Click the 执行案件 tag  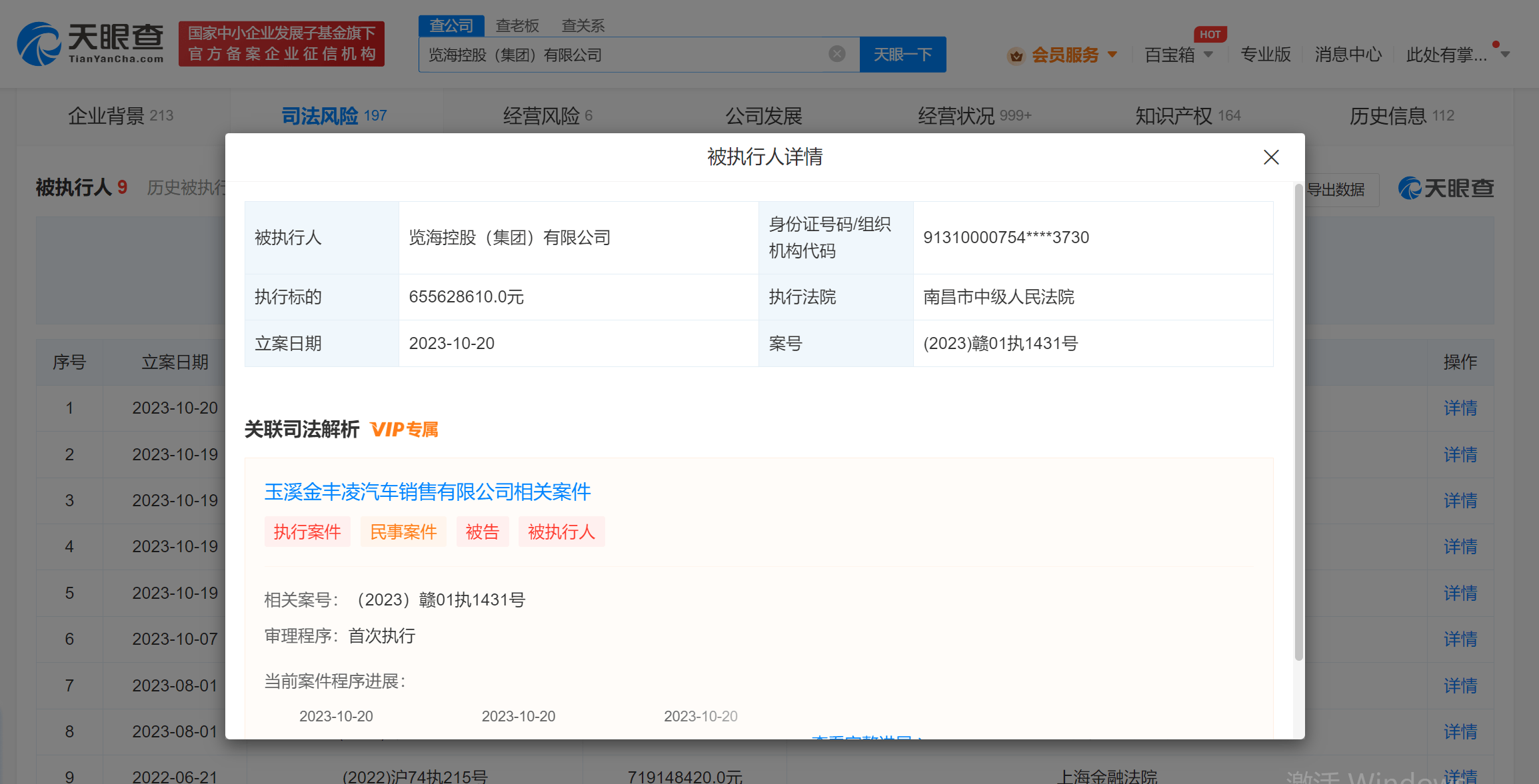(307, 532)
